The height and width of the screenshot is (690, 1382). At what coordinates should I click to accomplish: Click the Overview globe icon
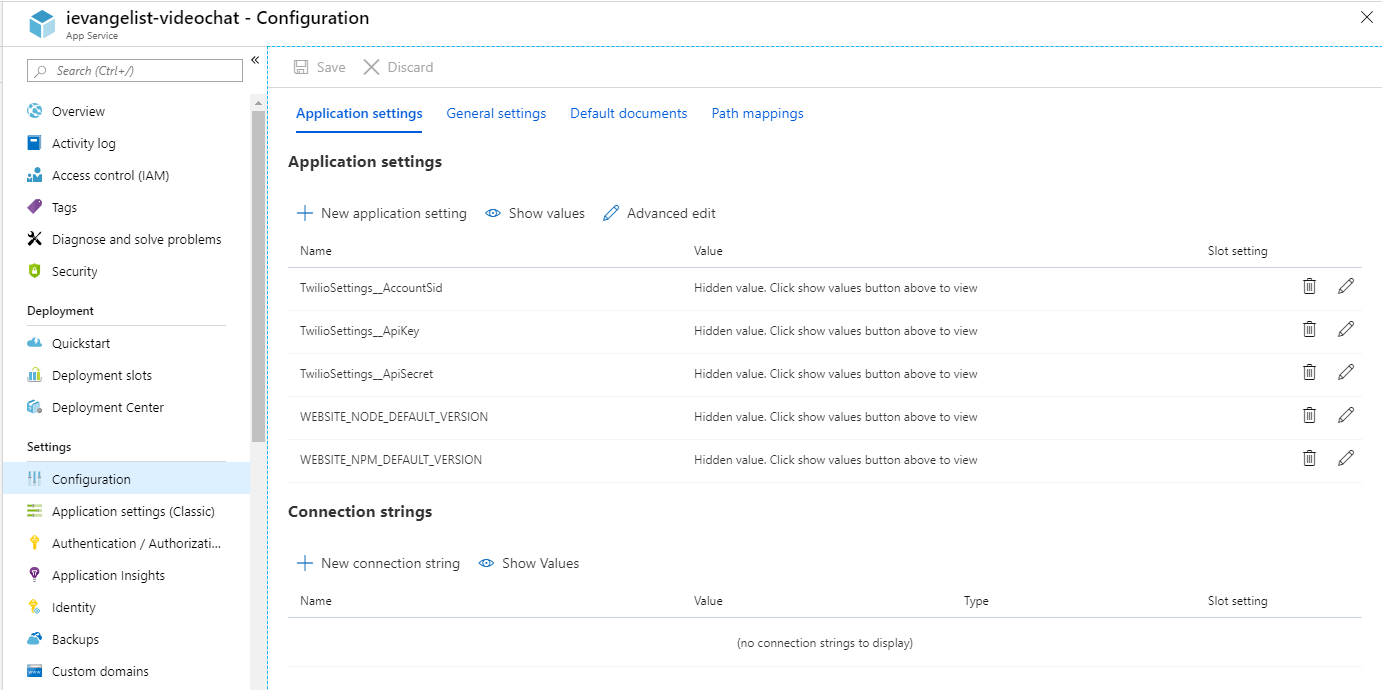(35, 111)
